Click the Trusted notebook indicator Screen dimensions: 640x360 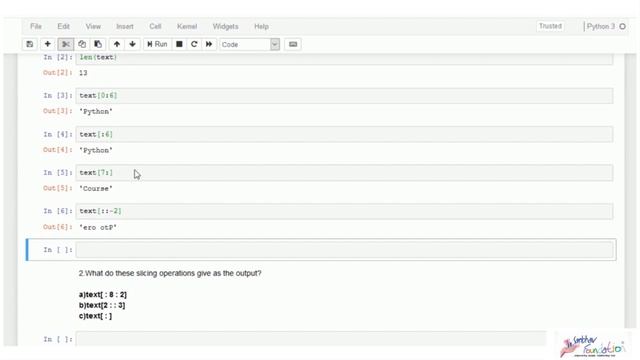(550, 26)
